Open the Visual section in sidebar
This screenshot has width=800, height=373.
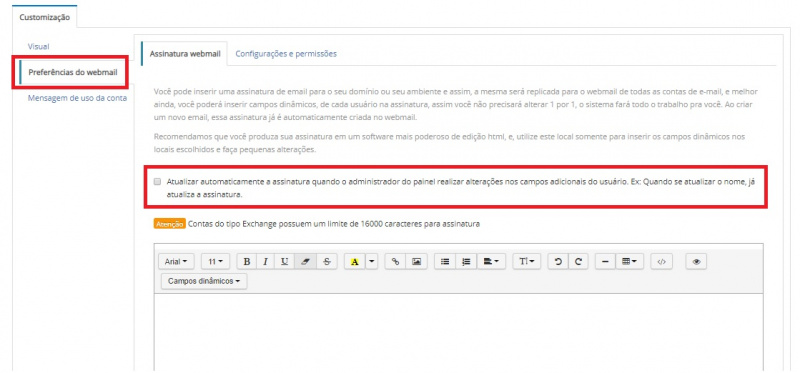(x=38, y=46)
